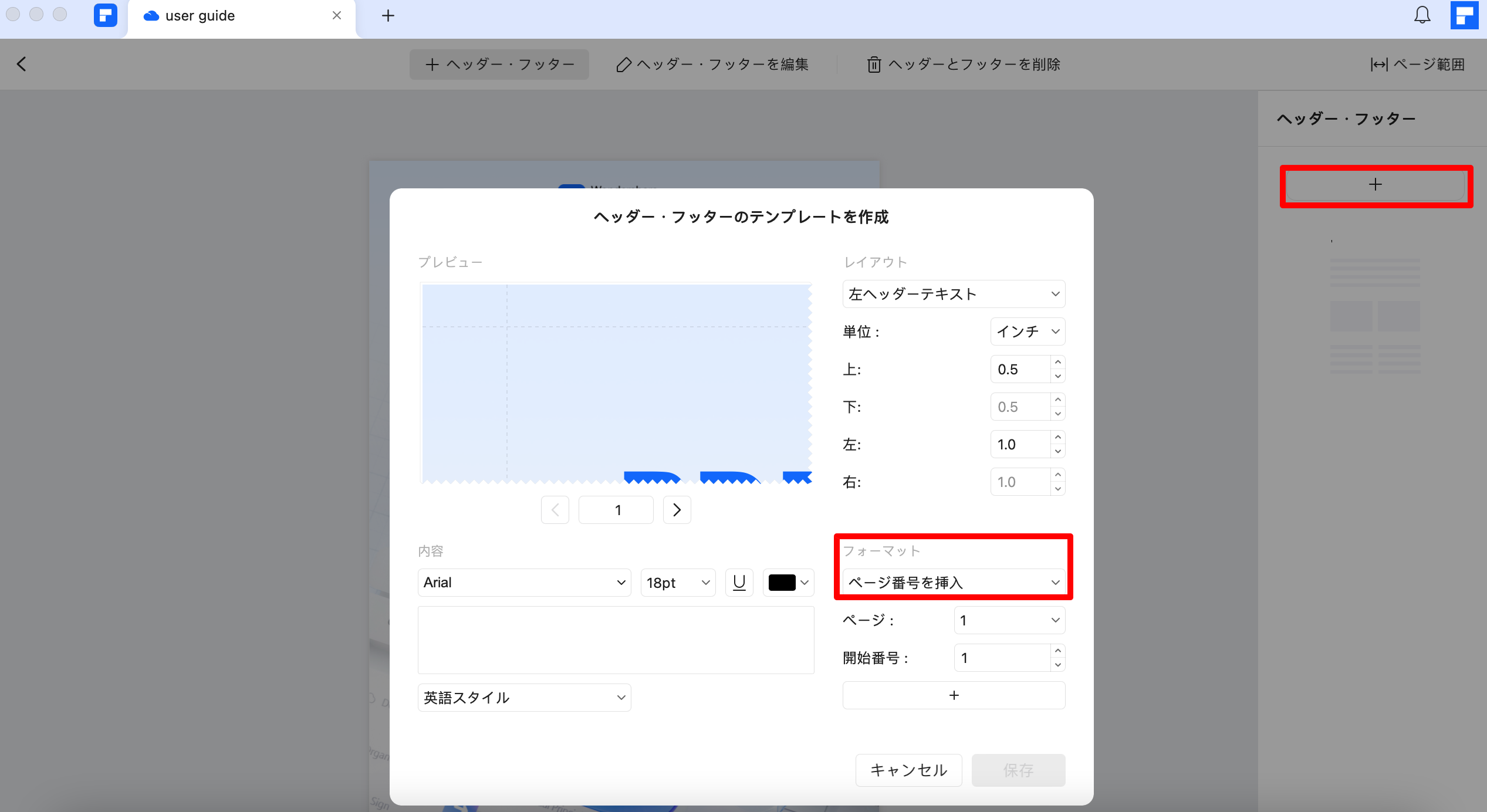Click the content text input area
Image resolution: width=1487 pixels, height=812 pixels.
[x=616, y=640]
